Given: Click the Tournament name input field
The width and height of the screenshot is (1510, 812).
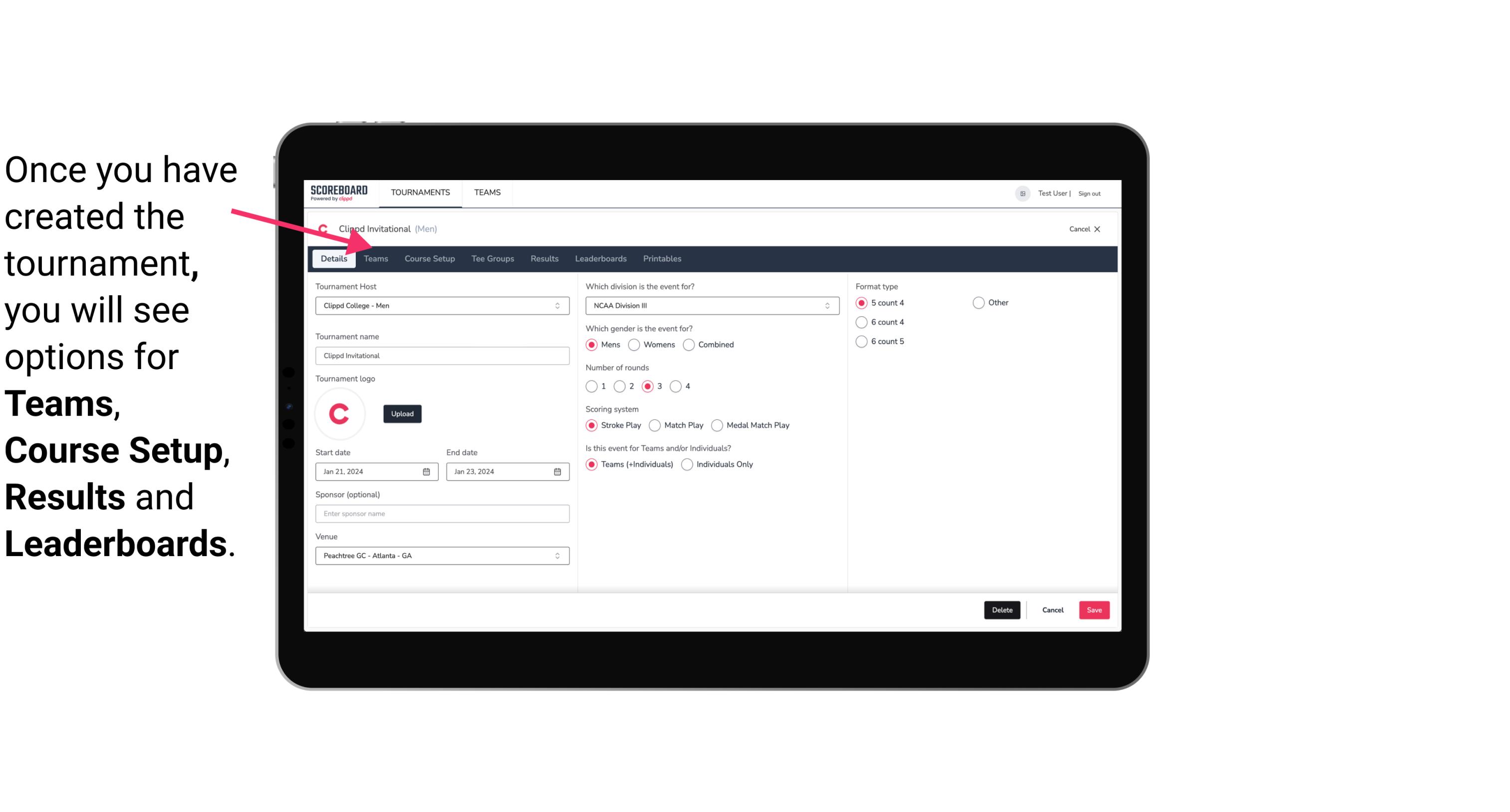Looking at the screenshot, I should pyautogui.click(x=441, y=355).
